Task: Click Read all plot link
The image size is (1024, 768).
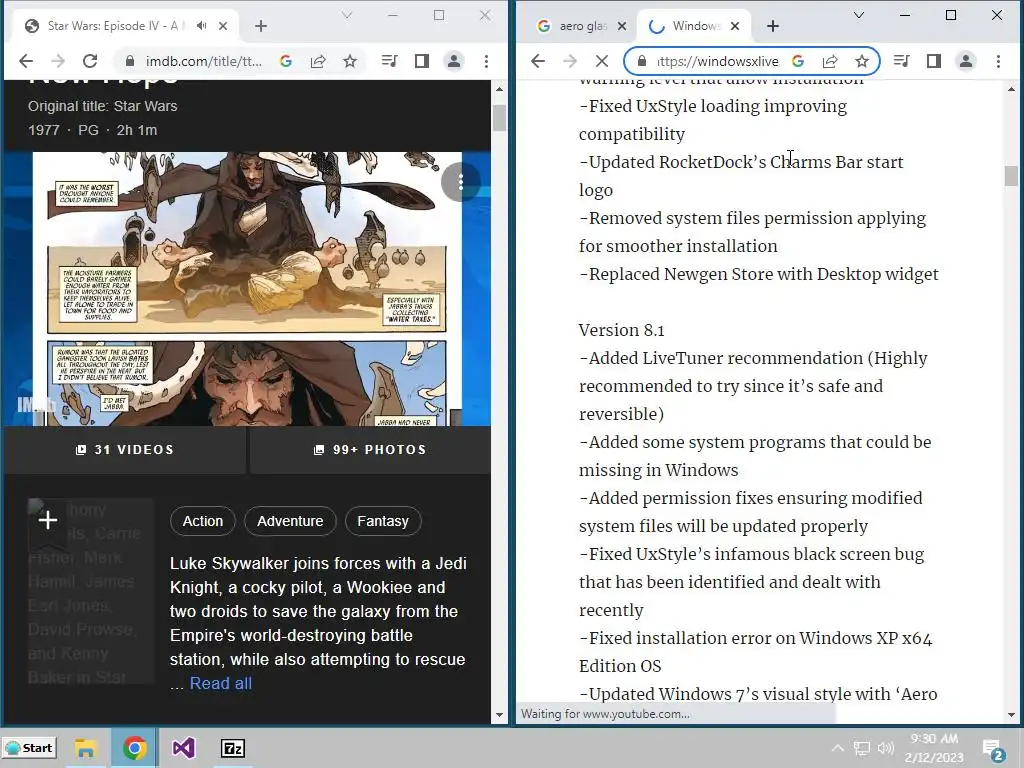Action: 221,683
